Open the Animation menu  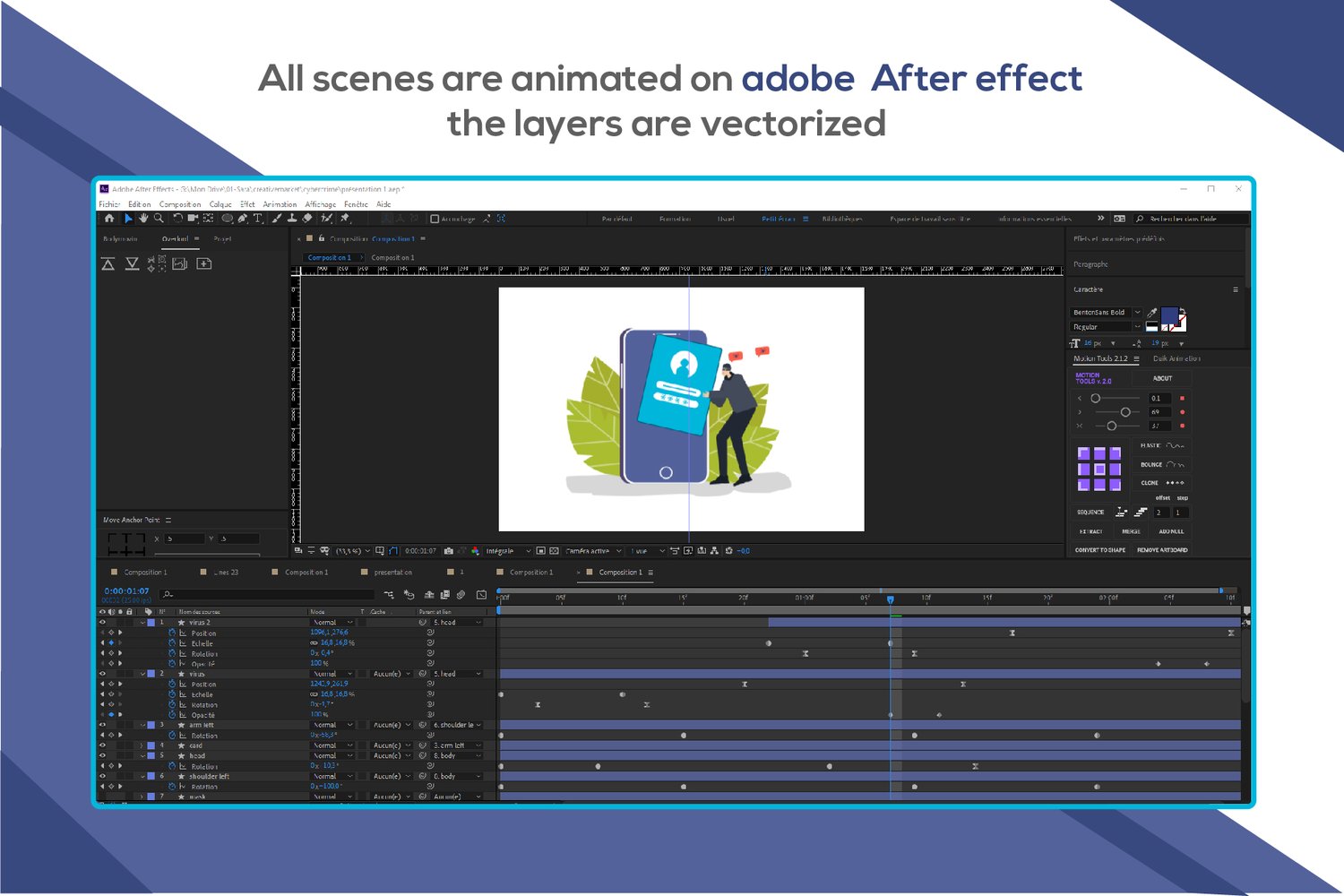280,204
